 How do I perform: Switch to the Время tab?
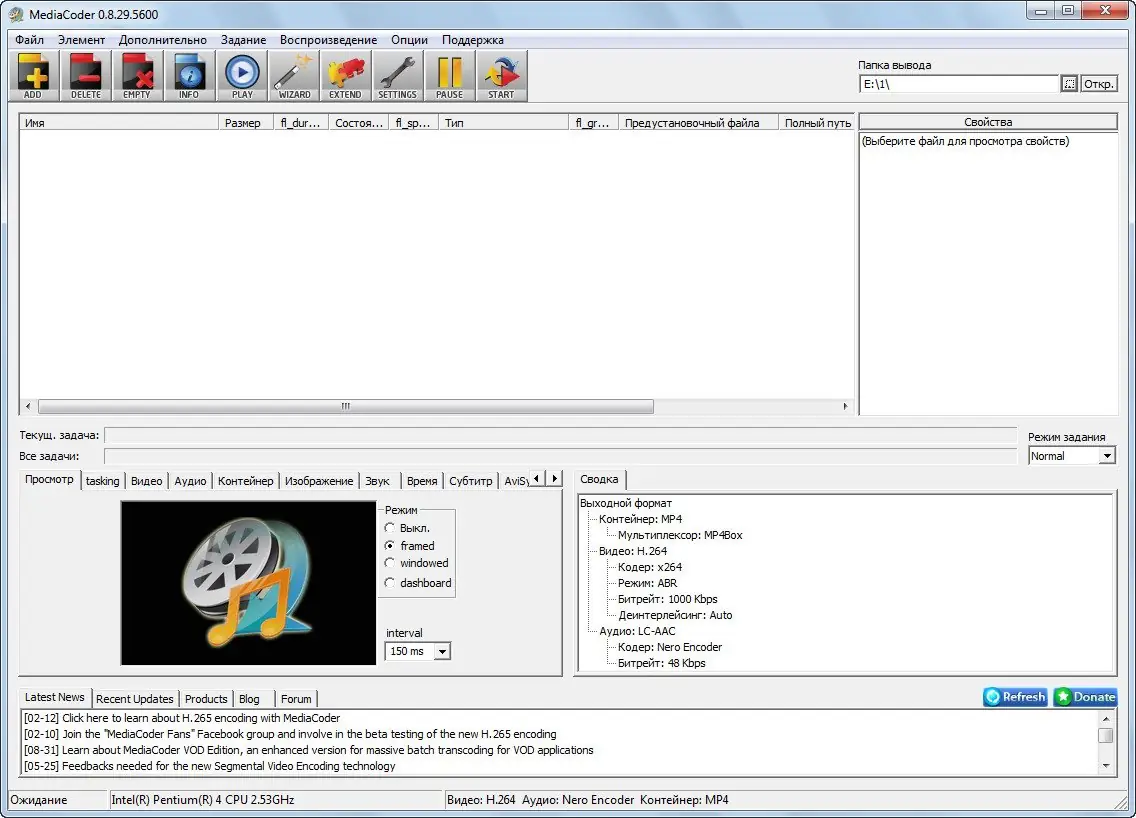tap(422, 481)
